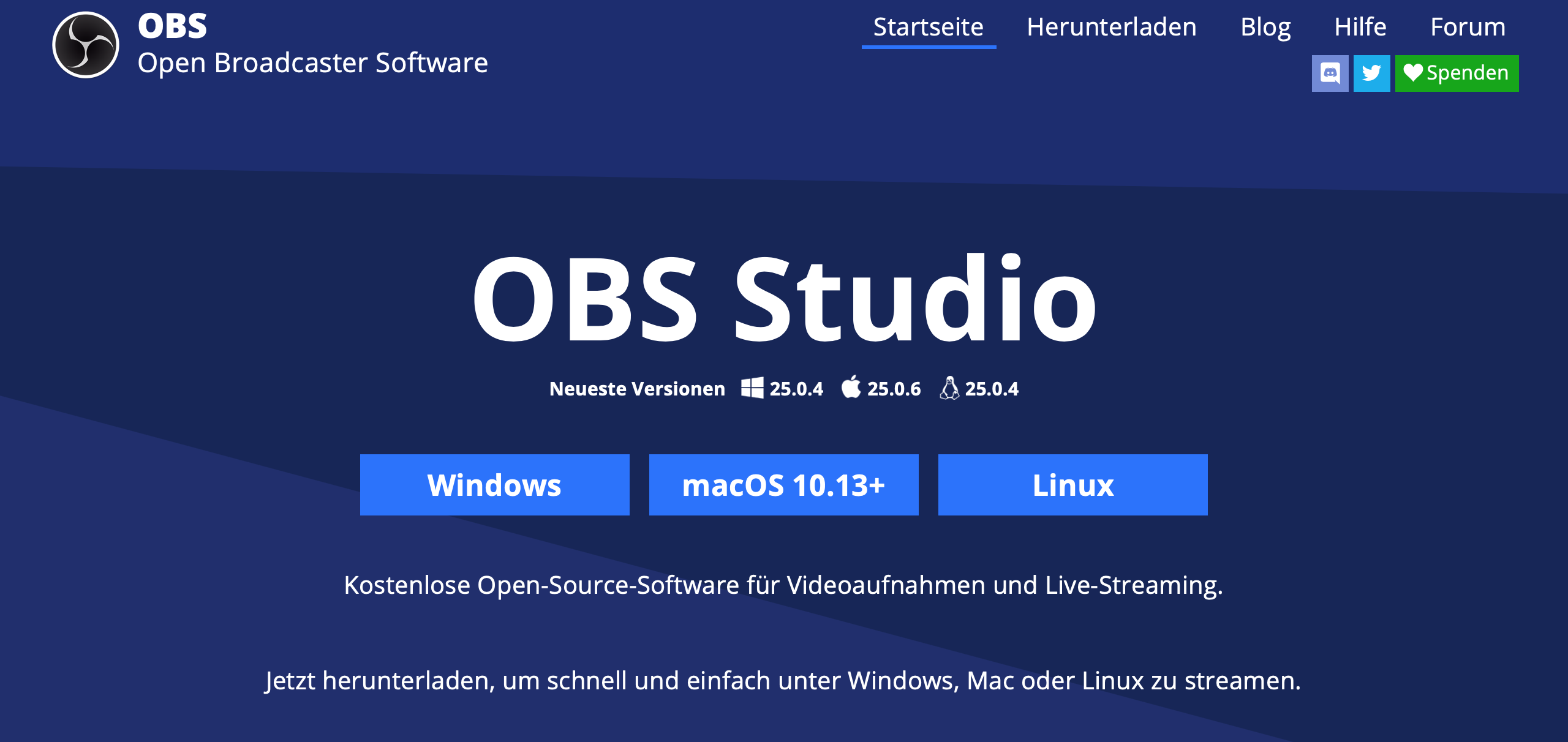Download OBS for Windows
The image size is (1568, 742).
pyautogui.click(x=494, y=485)
